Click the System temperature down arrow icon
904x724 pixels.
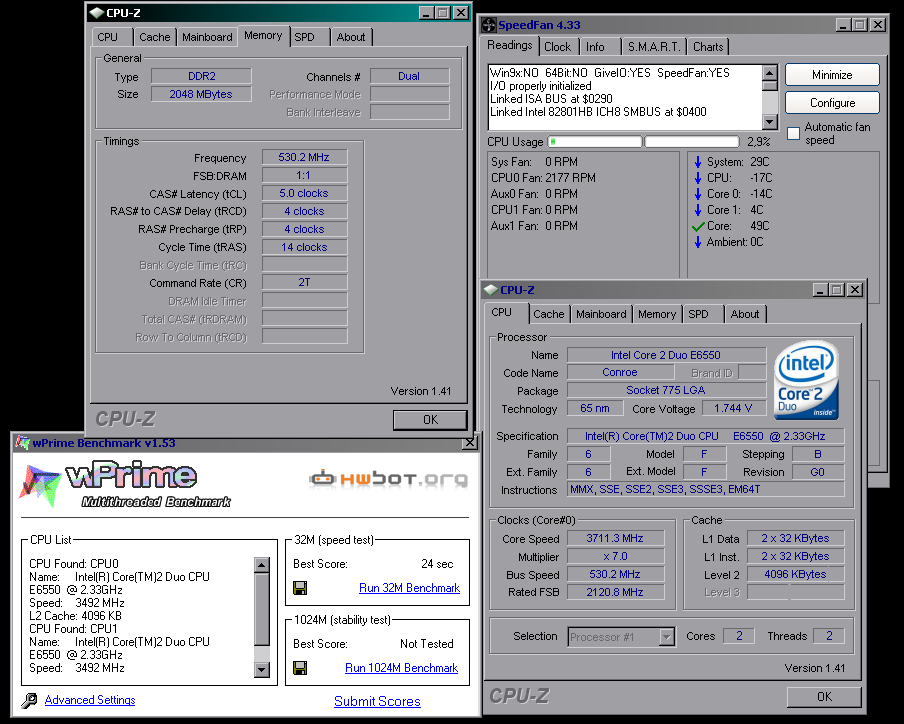point(698,162)
